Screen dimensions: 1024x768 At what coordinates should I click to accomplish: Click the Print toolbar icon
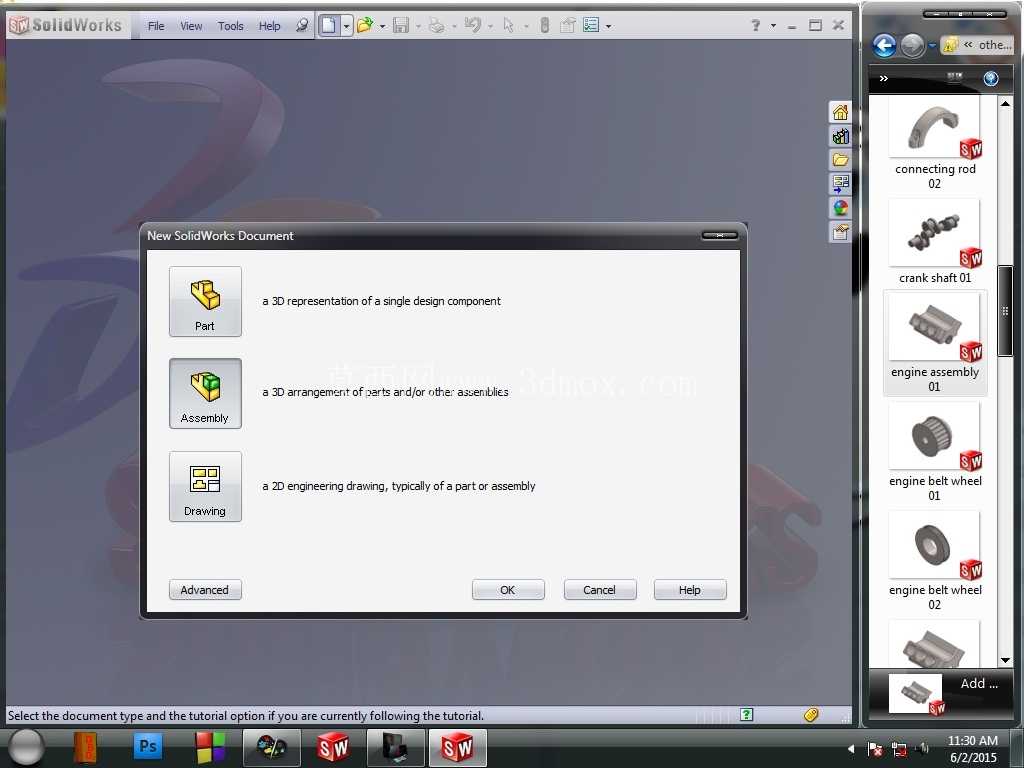(436, 25)
